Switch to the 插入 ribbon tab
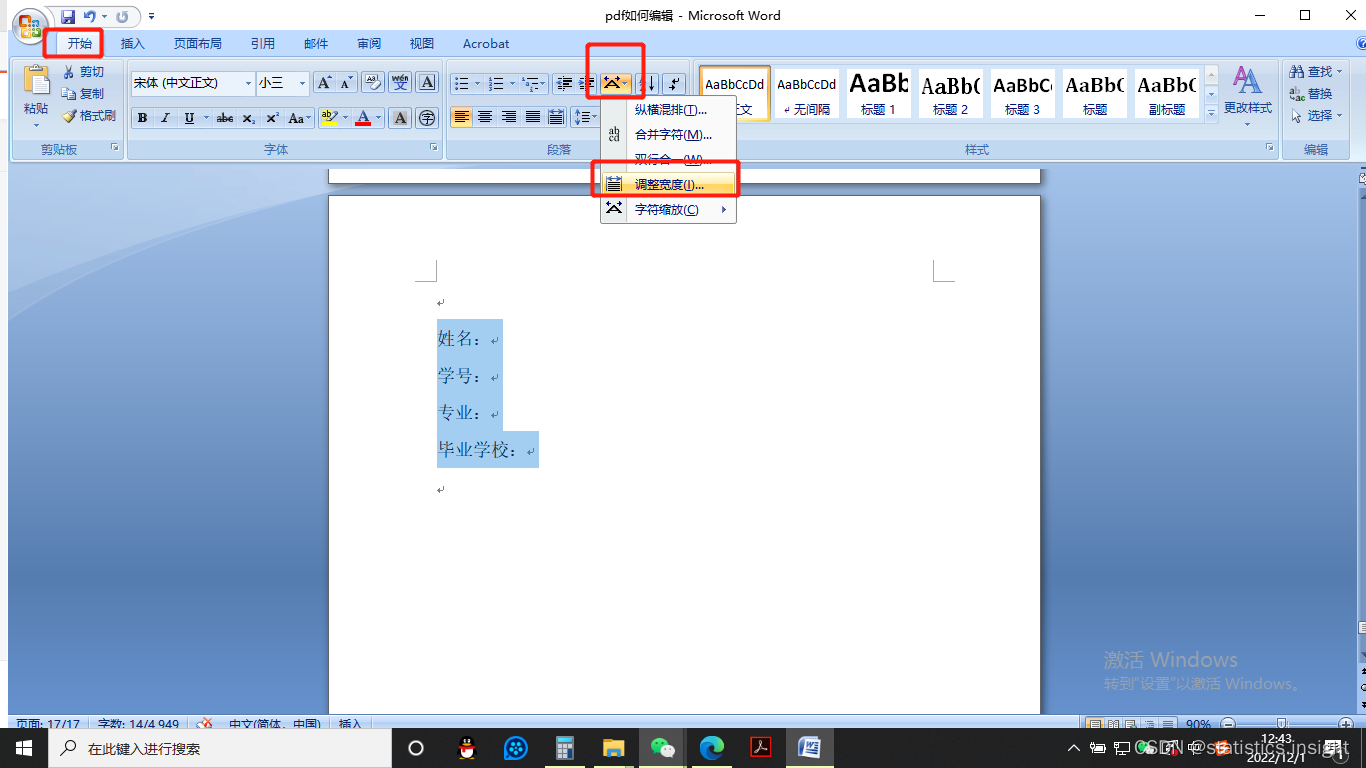The height and width of the screenshot is (768, 1366). 133,43
